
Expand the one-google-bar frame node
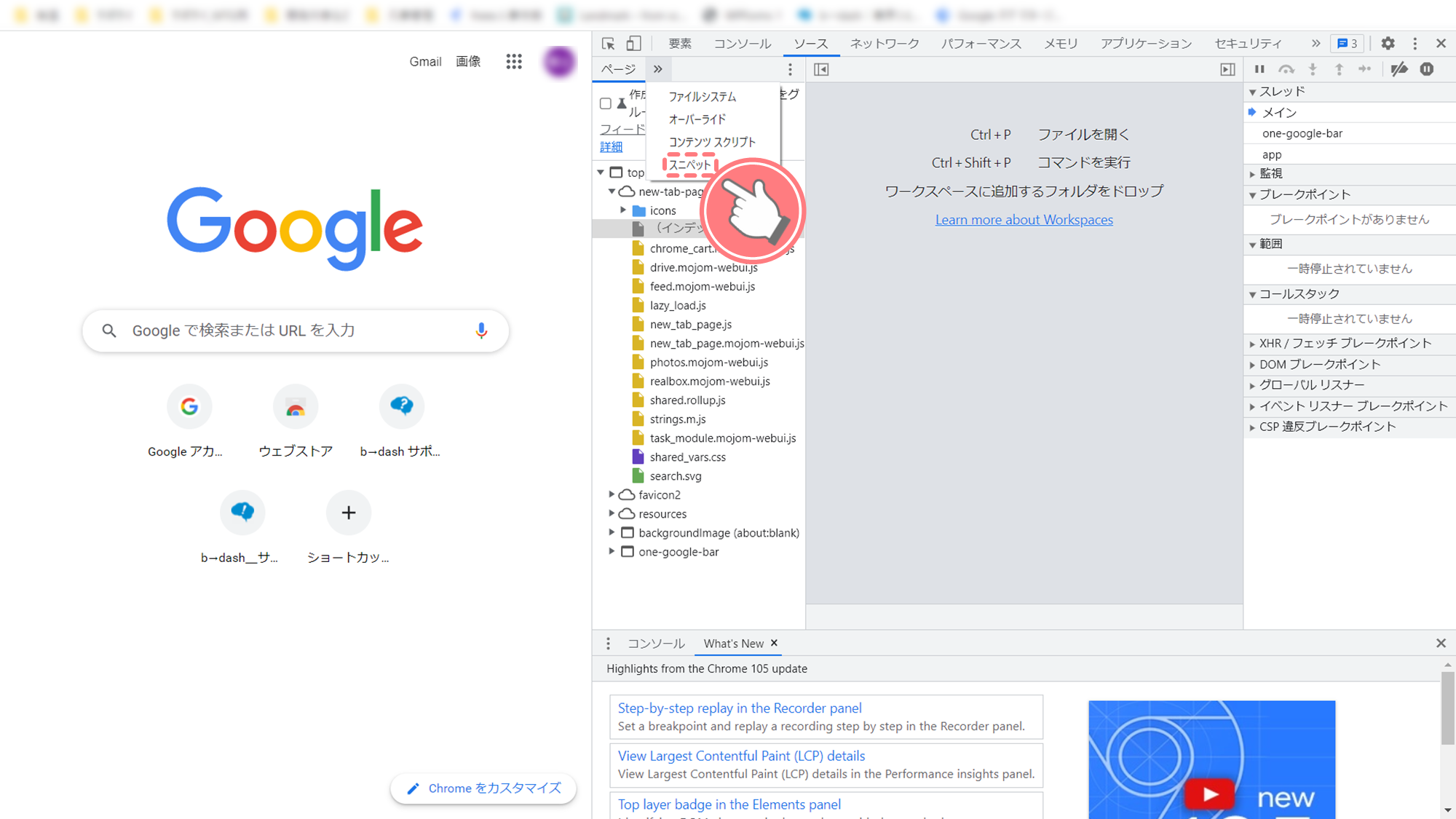coord(612,551)
